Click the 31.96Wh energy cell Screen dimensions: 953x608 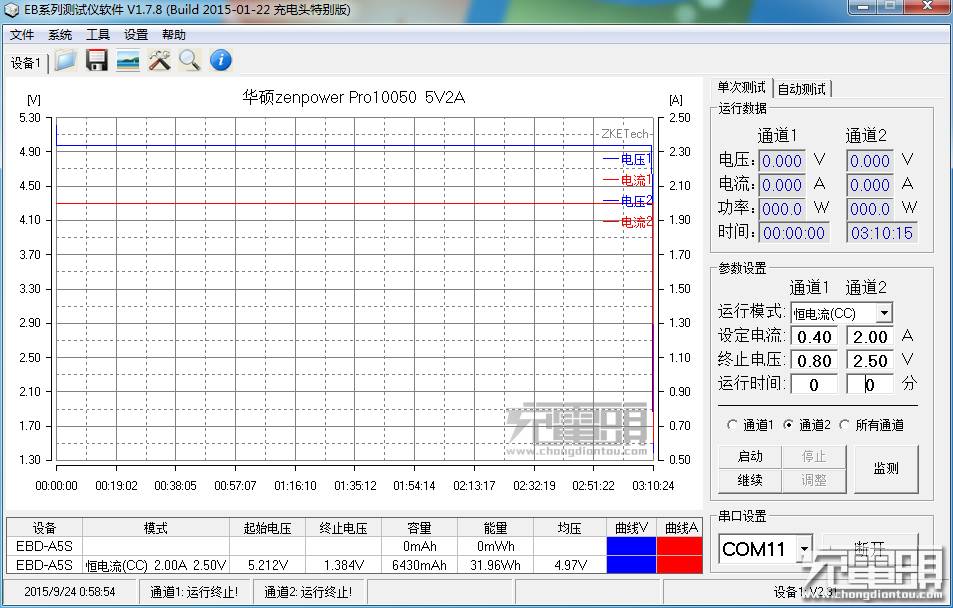coord(495,565)
